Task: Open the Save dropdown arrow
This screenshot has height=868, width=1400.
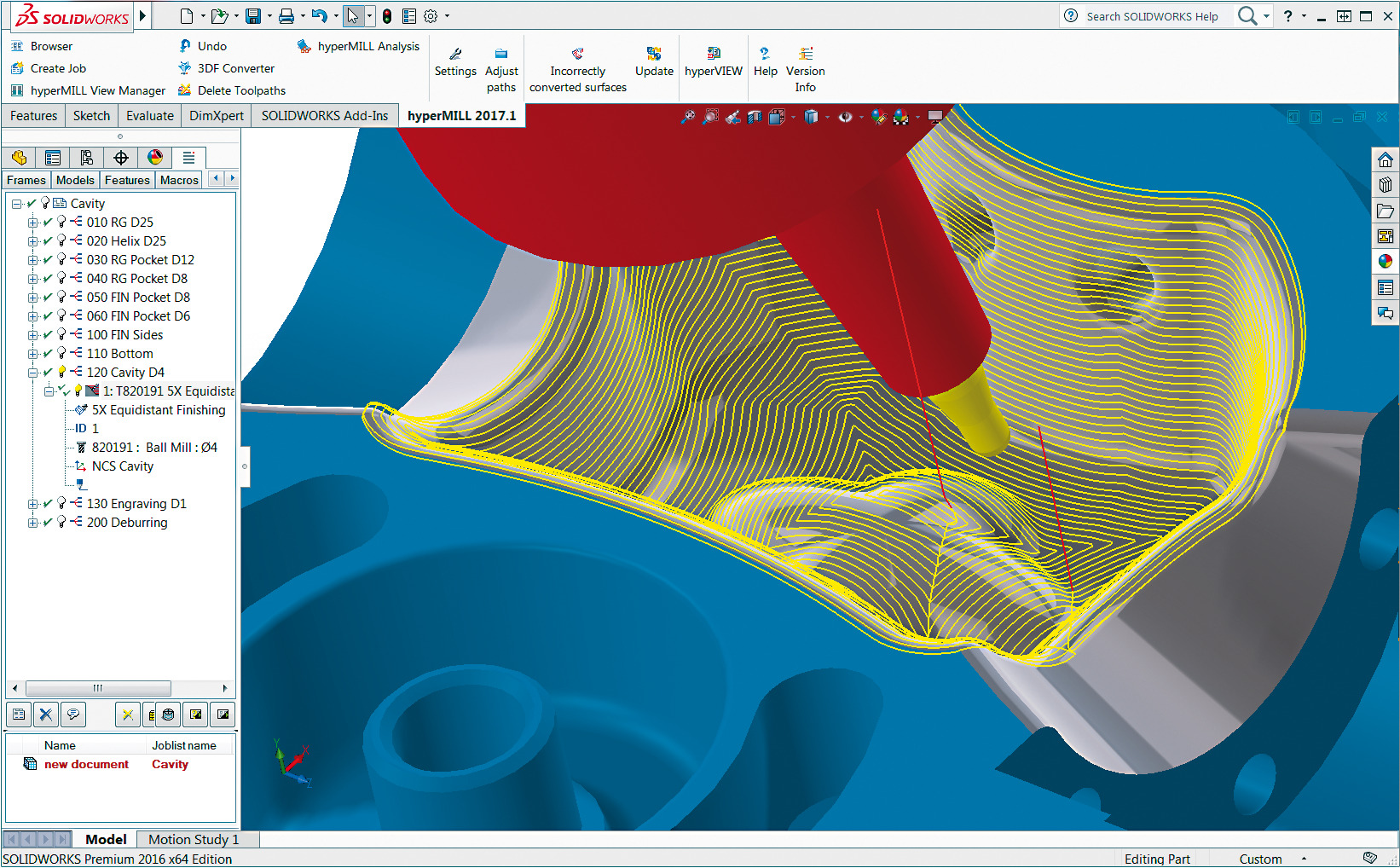Action: pos(269,16)
